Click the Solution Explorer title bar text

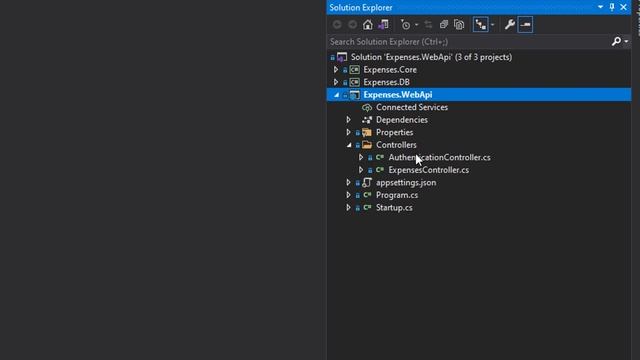(x=361, y=8)
